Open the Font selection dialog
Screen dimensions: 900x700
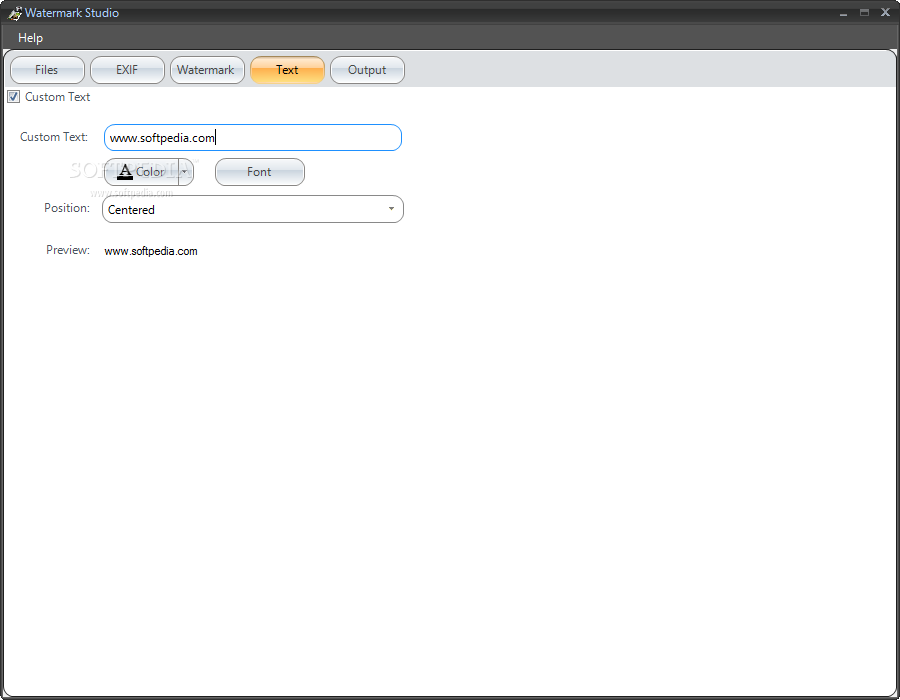pos(260,172)
